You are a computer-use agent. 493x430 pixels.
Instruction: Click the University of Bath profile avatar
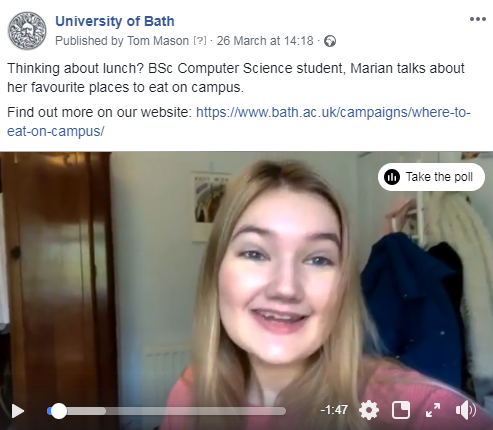coord(27,31)
